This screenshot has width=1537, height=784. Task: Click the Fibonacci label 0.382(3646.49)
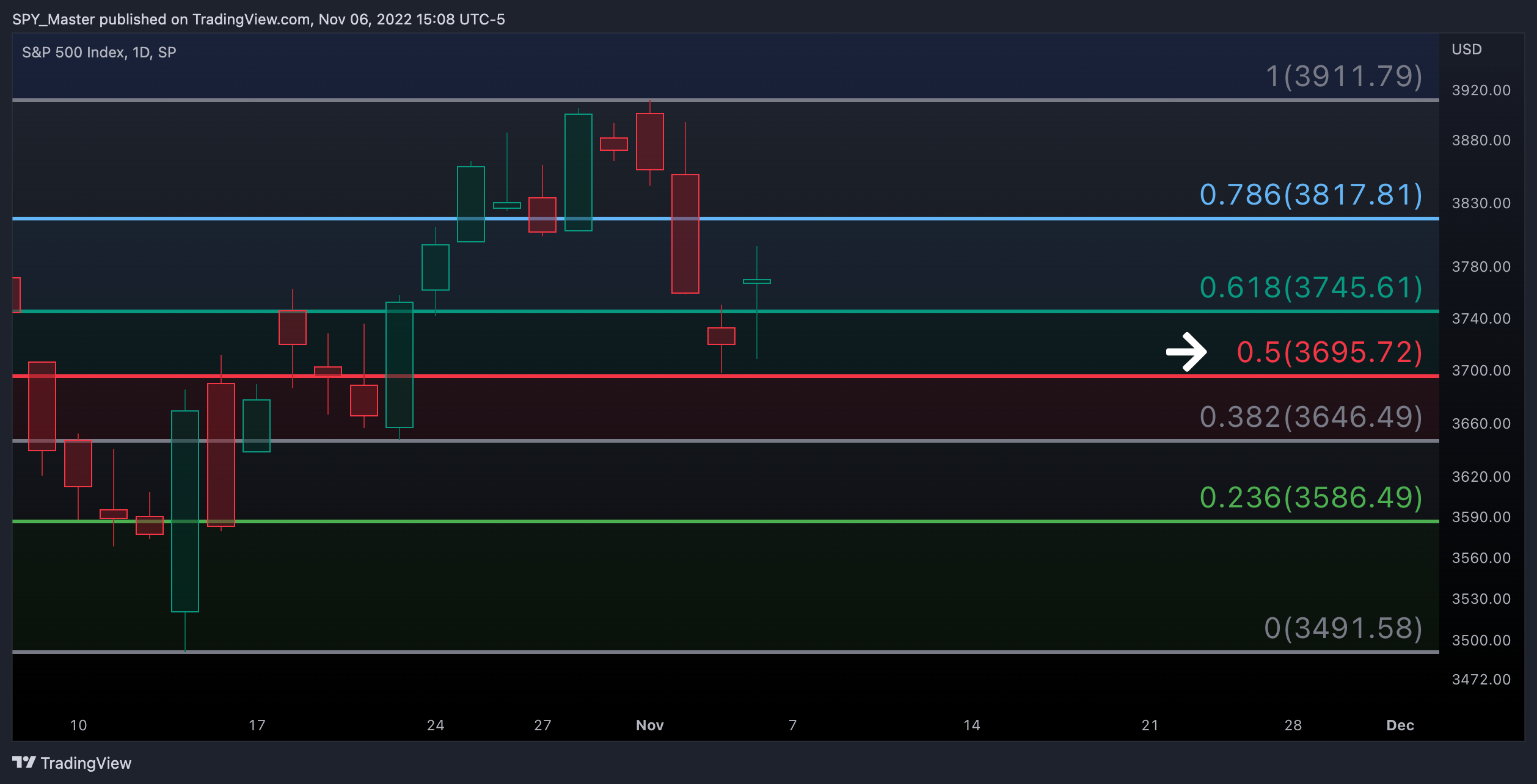click(1311, 417)
